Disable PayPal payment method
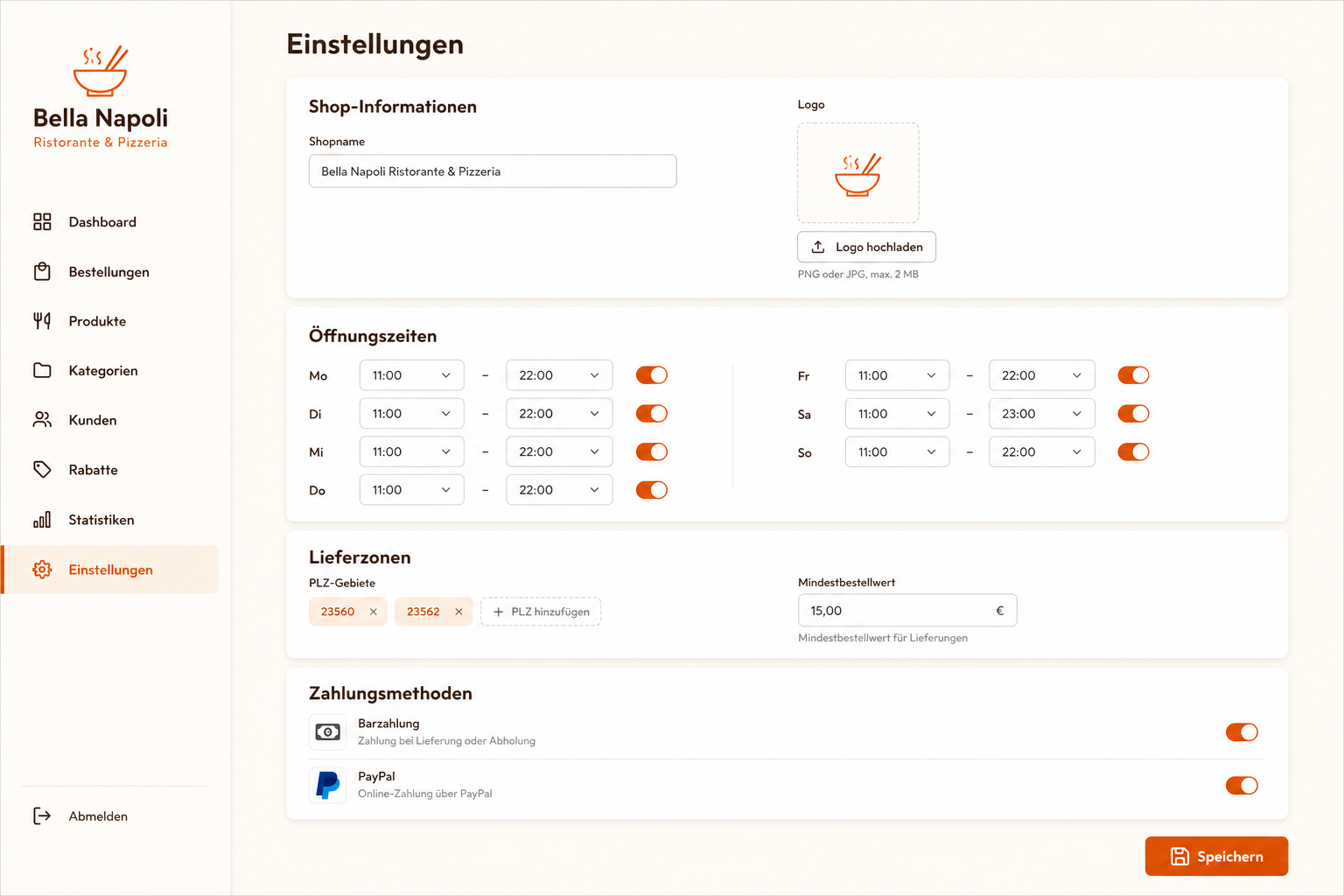The height and width of the screenshot is (896, 1344). pos(1242,785)
